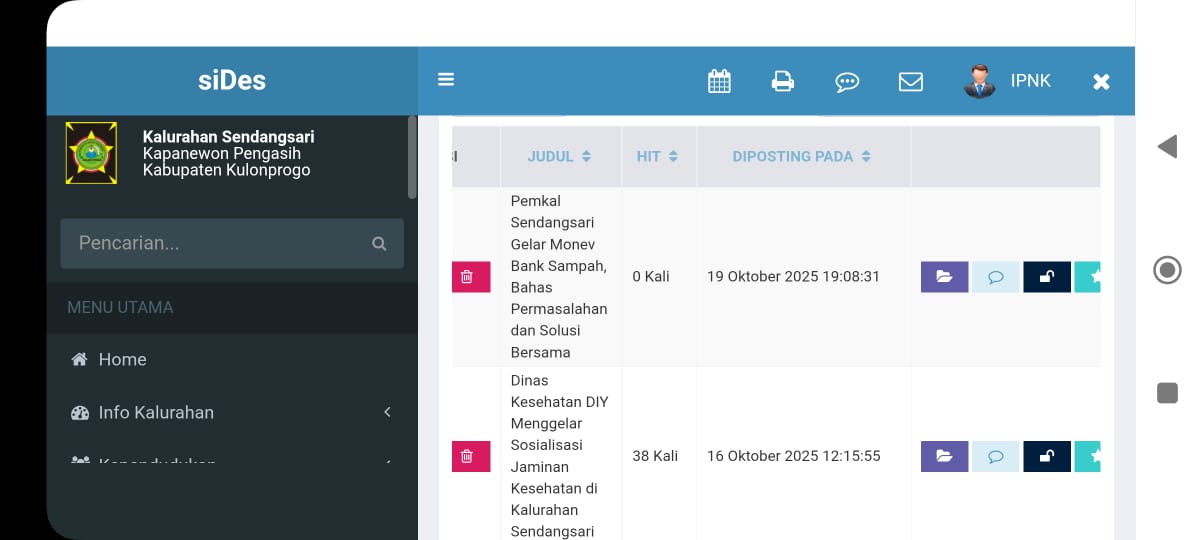Sort by DIPOSTING PADA column
This screenshot has width=1200, height=540.
pos(802,157)
